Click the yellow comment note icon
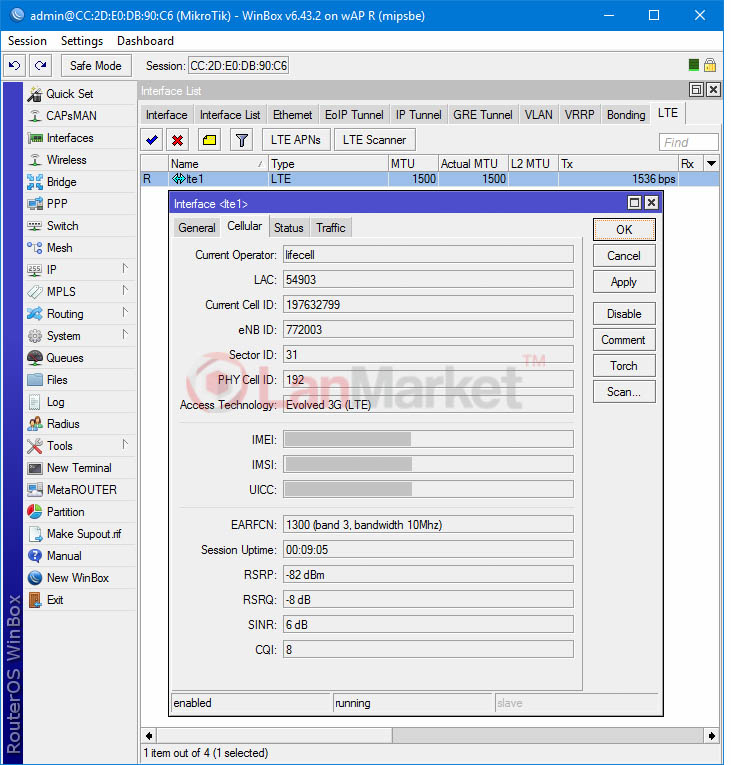 (209, 140)
